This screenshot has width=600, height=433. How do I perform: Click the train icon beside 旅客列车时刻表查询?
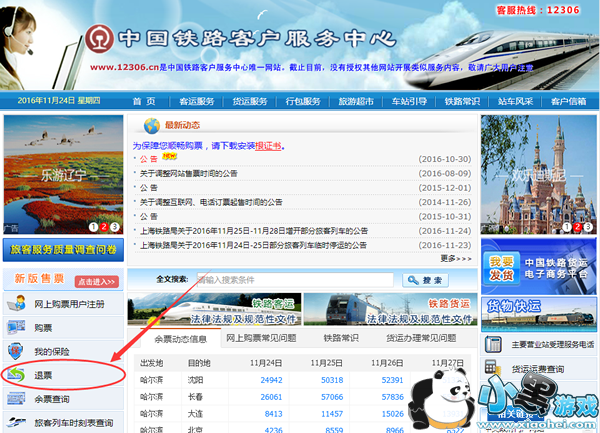coord(16,422)
